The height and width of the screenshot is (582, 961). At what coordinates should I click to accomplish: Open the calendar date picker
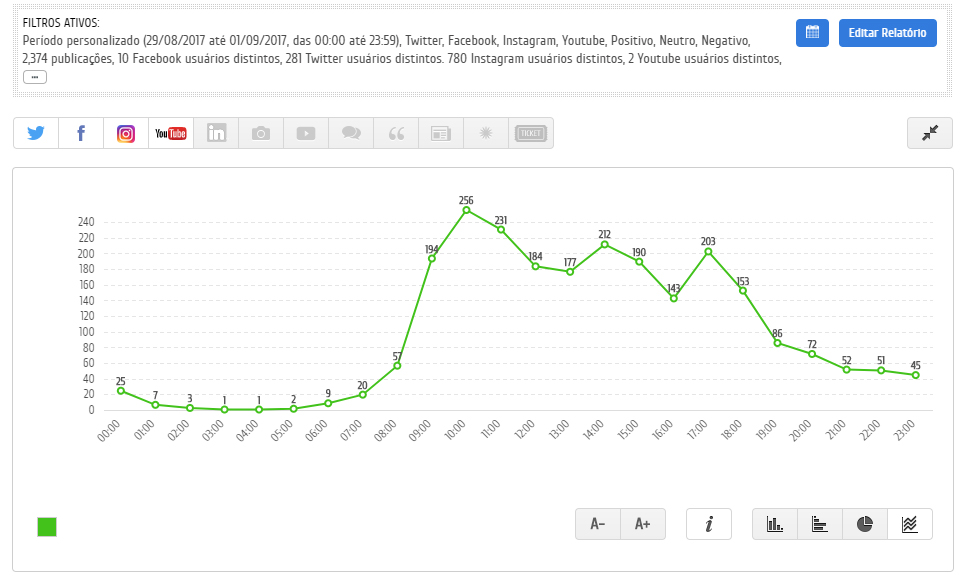click(x=812, y=33)
